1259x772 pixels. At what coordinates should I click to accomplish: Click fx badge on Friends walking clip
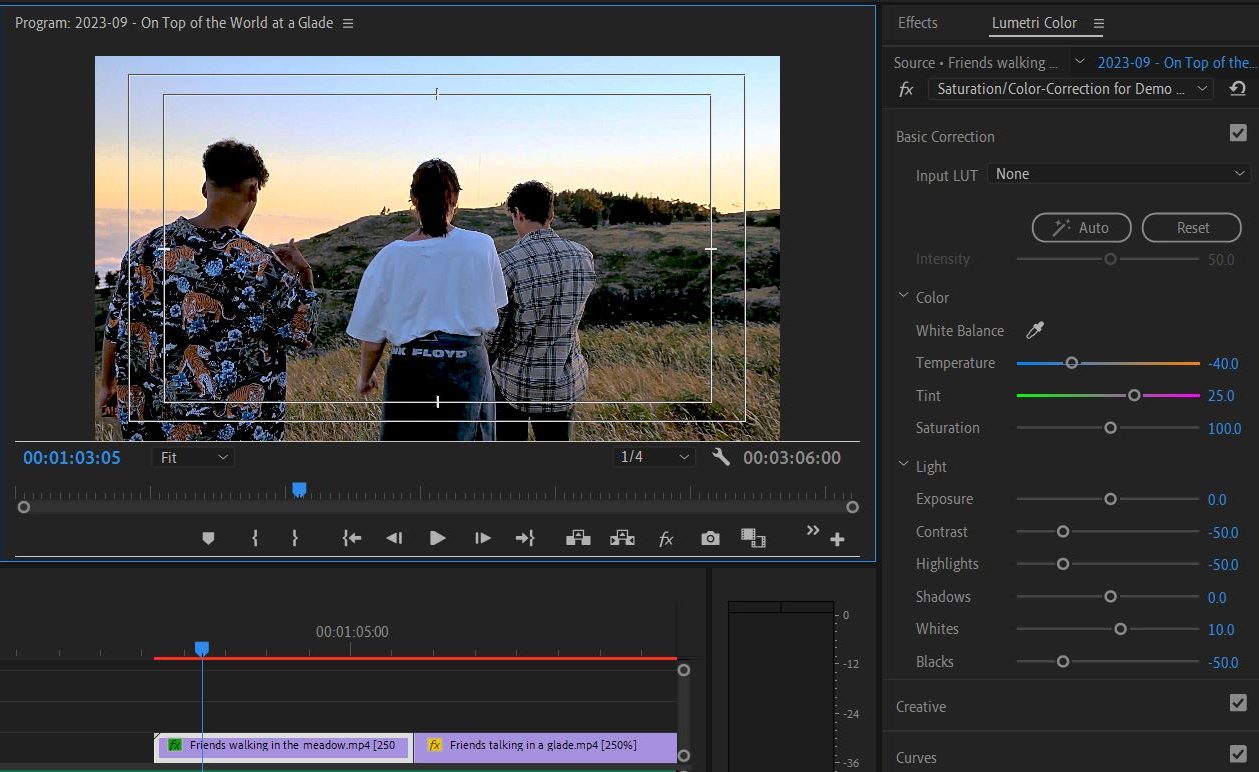tap(175, 745)
